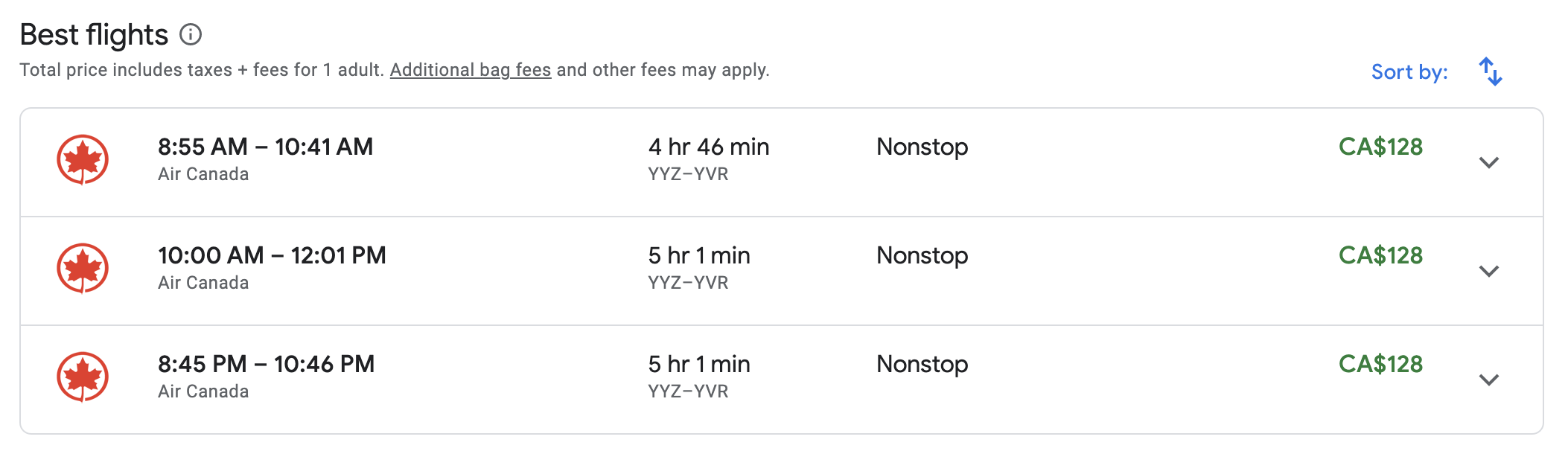Expand the 8:45 PM flight details
This screenshot has width=1568, height=454.
tap(1488, 380)
